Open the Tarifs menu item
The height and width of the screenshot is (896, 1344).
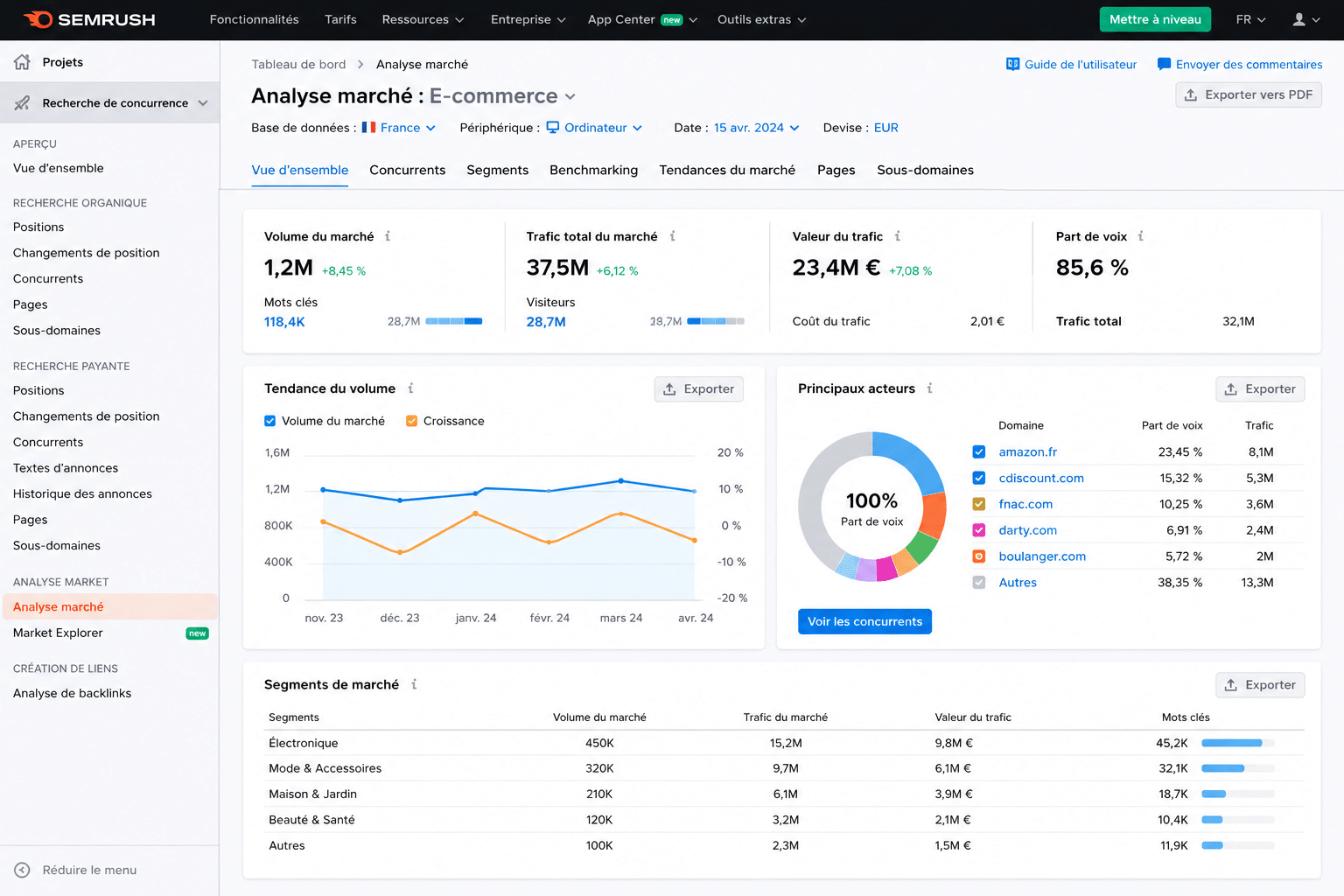tap(340, 19)
